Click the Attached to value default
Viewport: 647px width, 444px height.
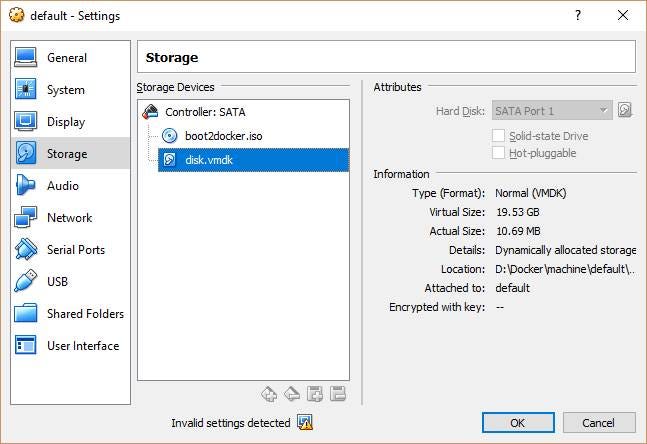(x=512, y=288)
